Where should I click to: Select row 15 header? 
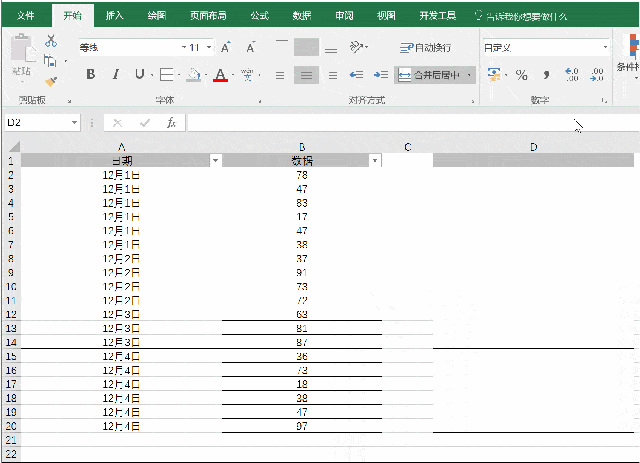11,356
